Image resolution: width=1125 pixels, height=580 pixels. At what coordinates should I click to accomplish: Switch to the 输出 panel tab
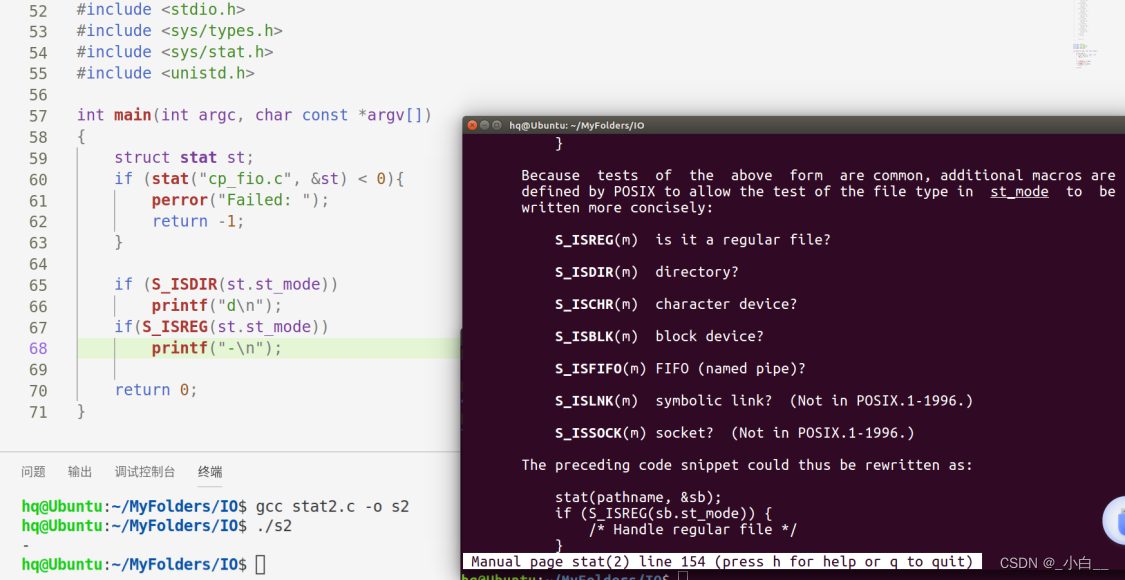click(80, 472)
